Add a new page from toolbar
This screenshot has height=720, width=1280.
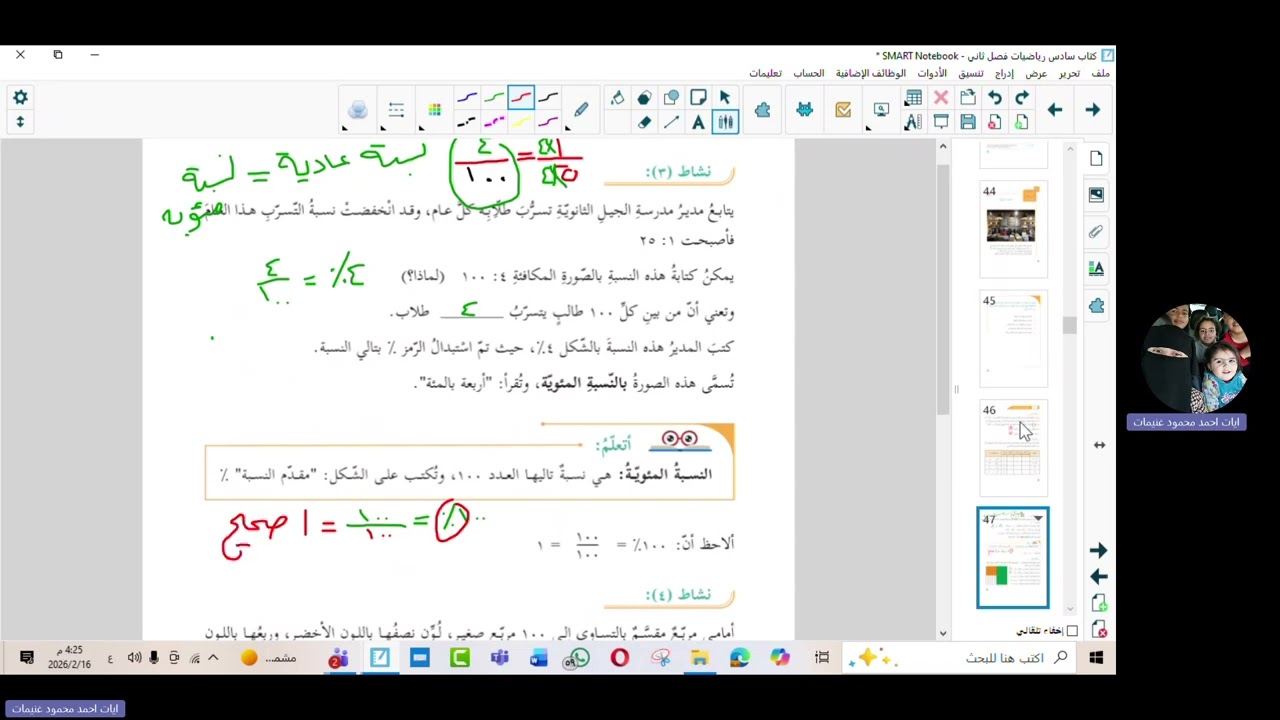(1022, 122)
